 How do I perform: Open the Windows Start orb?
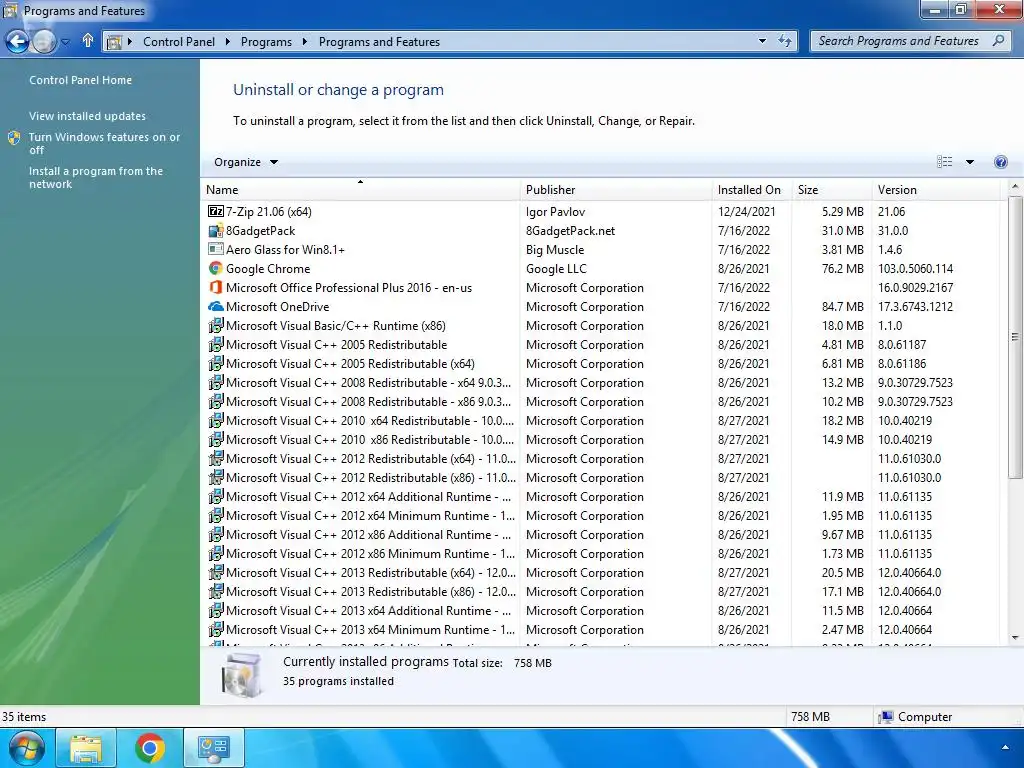pyautogui.click(x=26, y=748)
